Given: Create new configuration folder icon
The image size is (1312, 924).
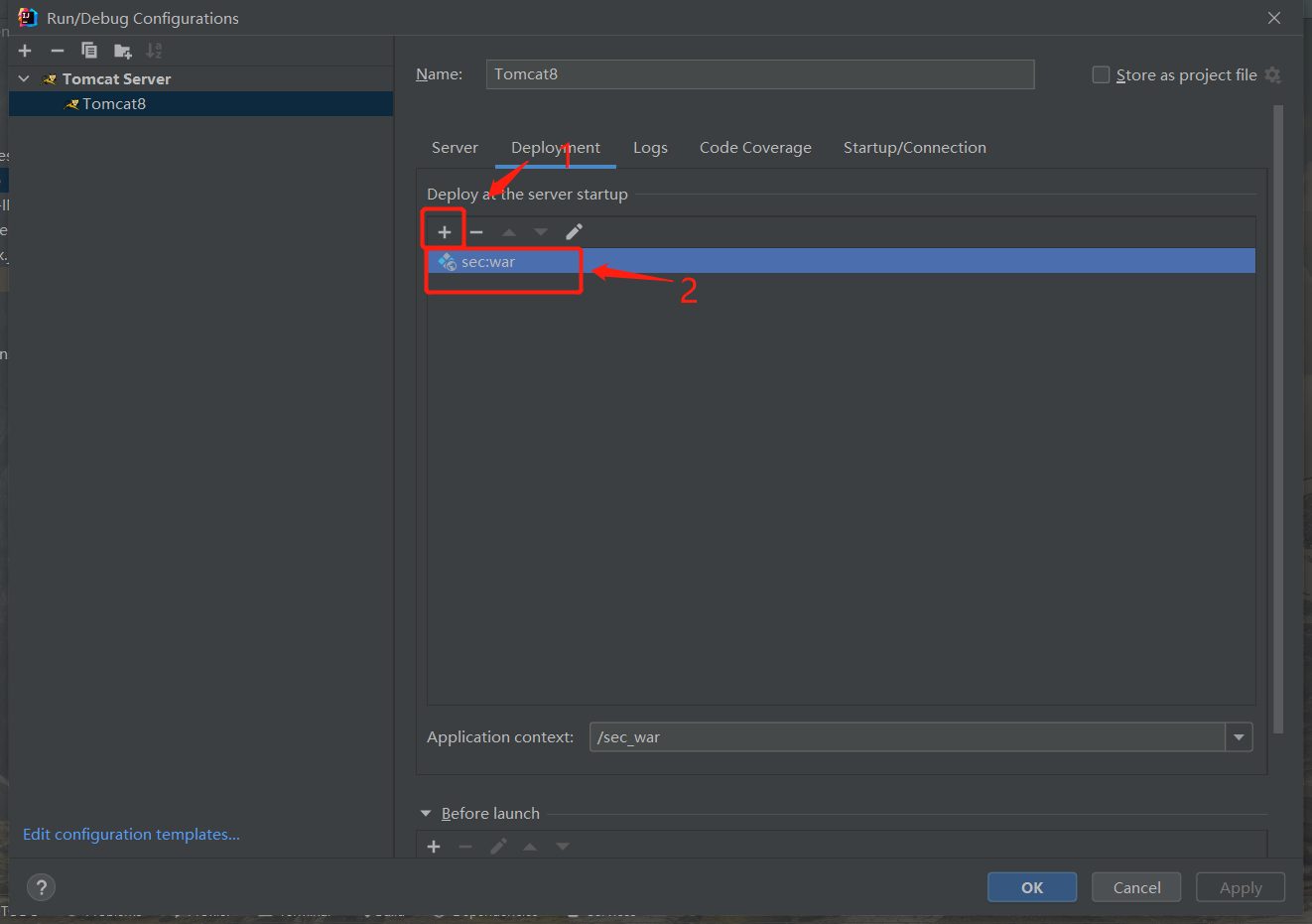Looking at the screenshot, I should tap(122, 51).
